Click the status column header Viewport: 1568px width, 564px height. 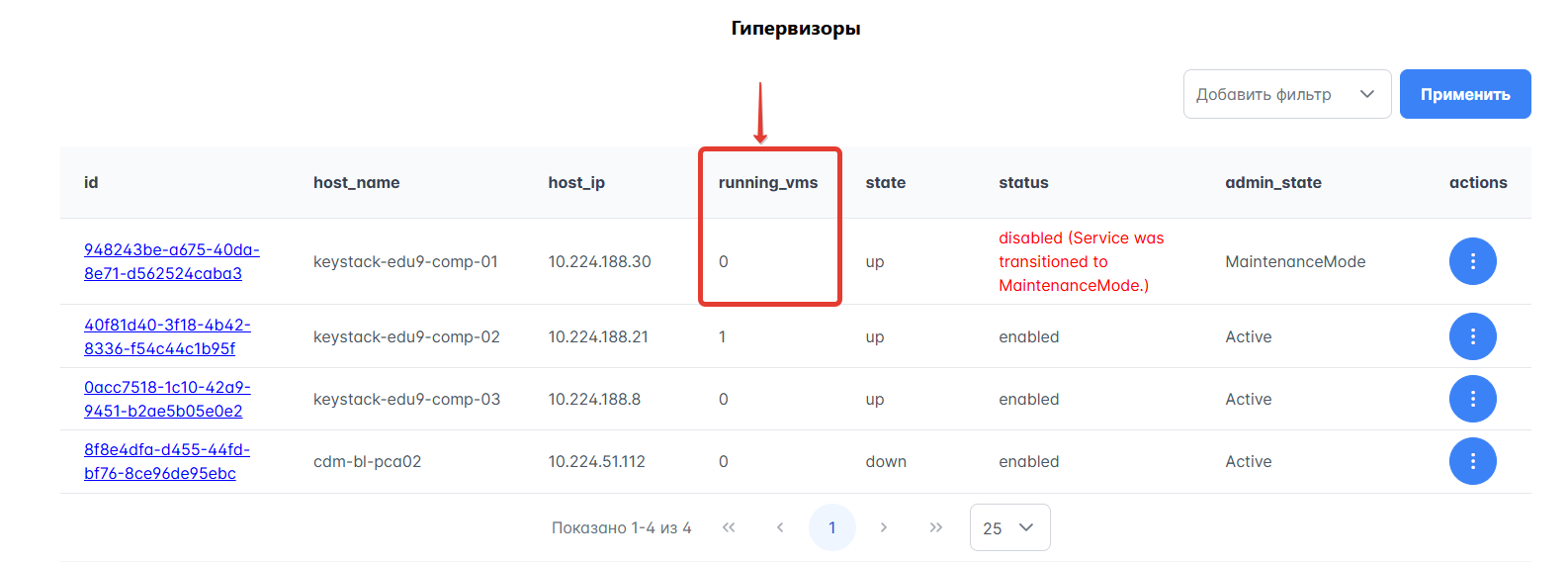(1023, 182)
